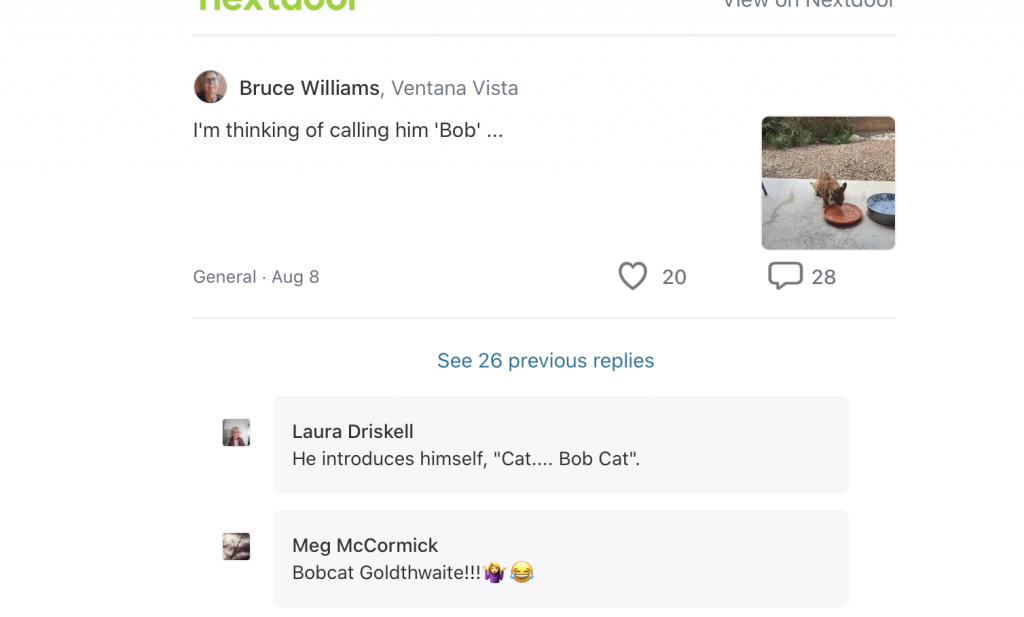The height and width of the screenshot is (617, 1024).
Task: Click the heart like icon
Action: coord(632,276)
